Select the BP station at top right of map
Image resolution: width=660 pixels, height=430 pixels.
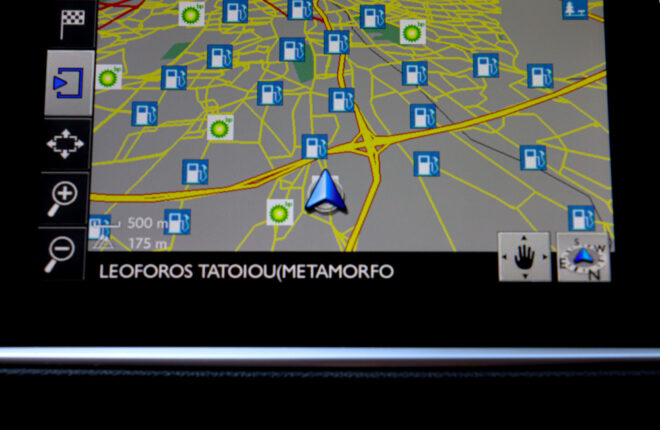(411, 32)
